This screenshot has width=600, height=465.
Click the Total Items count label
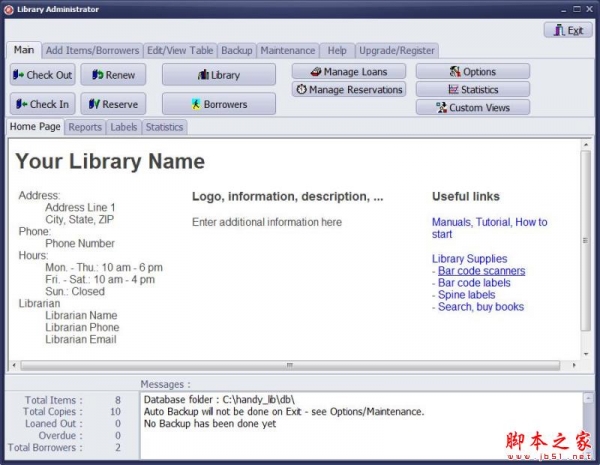click(x=53, y=400)
